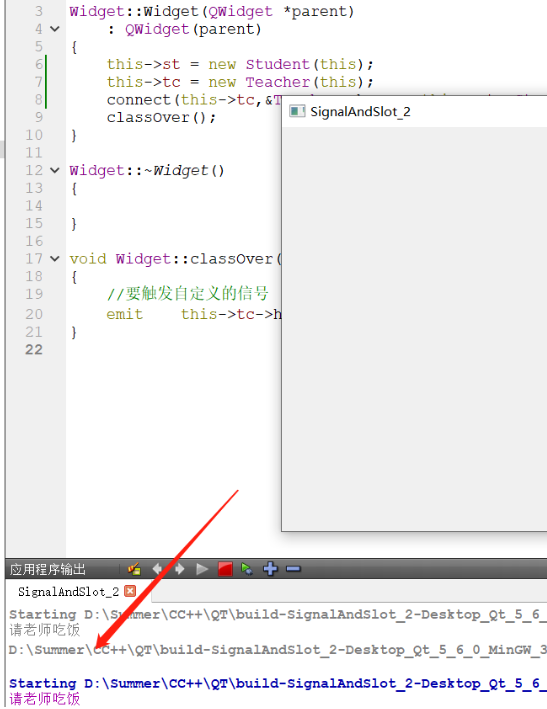The image size is (547, 709).
Task: Zoom out output text with minus icon
Action: (x=293, y=568)
